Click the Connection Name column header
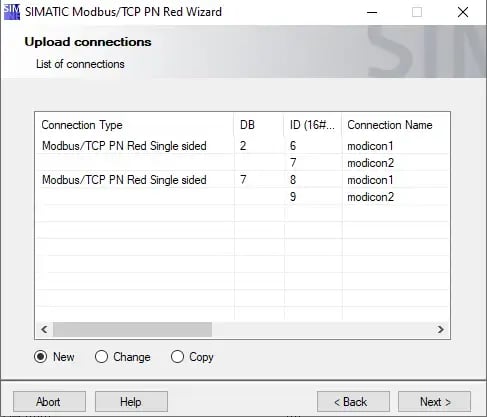487x417 pixels. pos(396,125)
